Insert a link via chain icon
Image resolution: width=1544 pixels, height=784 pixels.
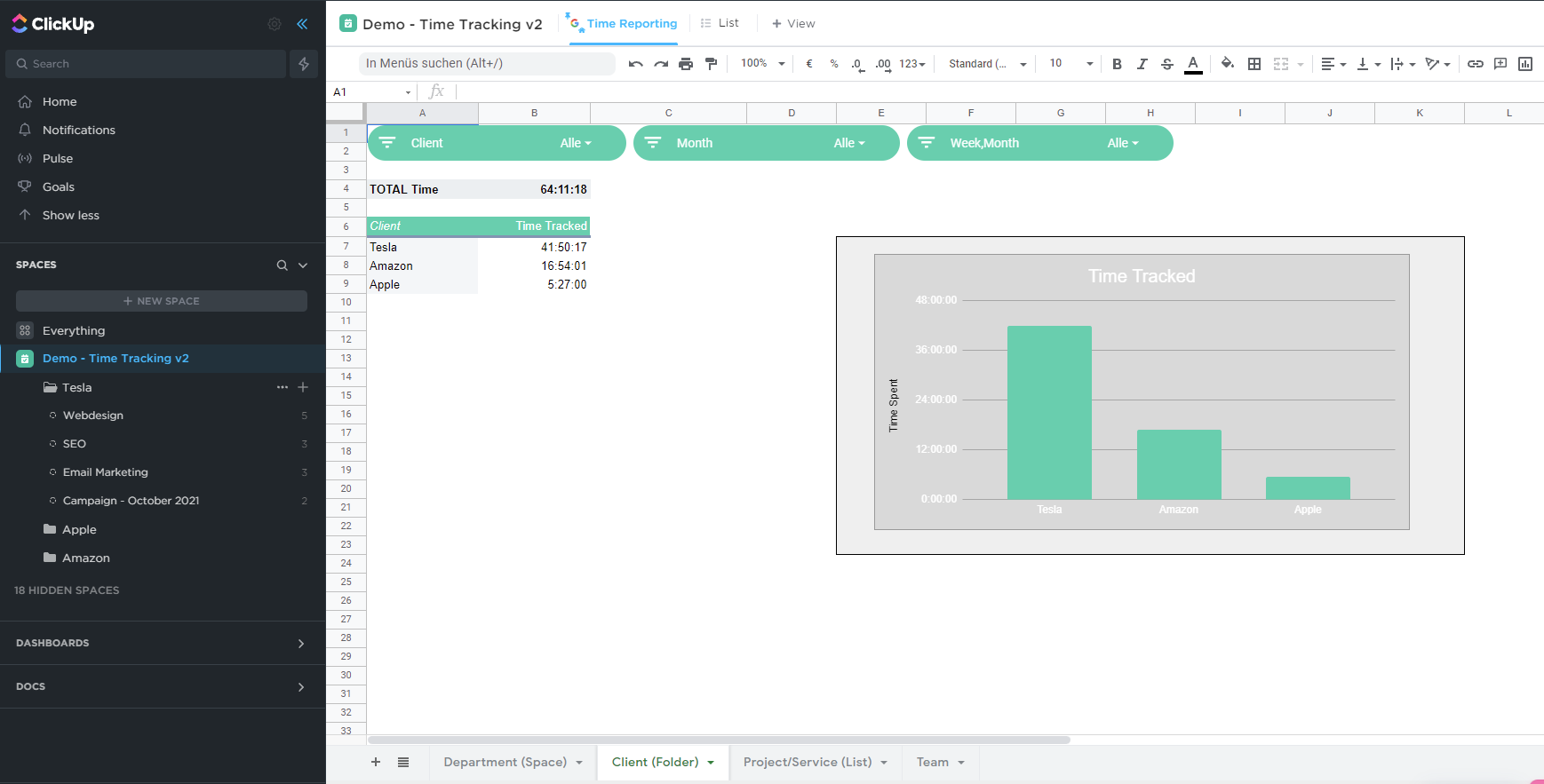click(1475, 64)
